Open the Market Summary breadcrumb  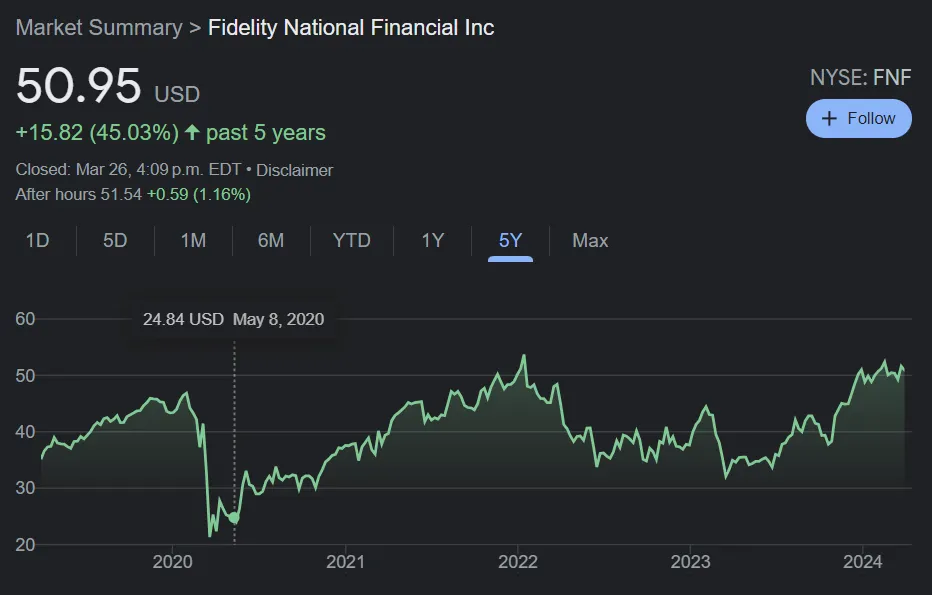(x=97, y=27)
